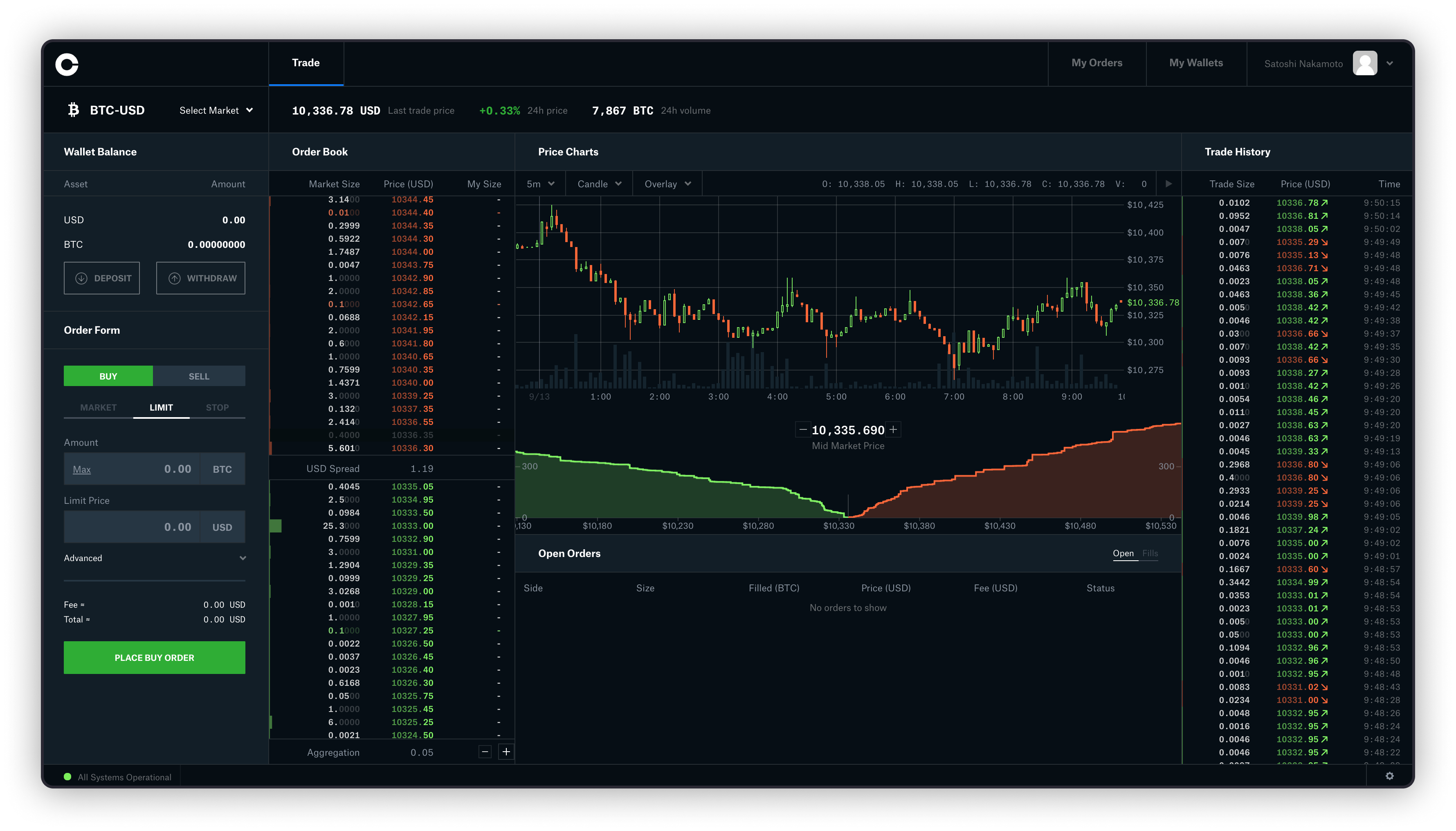Image resolution: width=1456 pixels, height=831 pixels.
Task: Click PLACE BUY ORDER button
Action: pyautogui.click(x=154, y=657)
